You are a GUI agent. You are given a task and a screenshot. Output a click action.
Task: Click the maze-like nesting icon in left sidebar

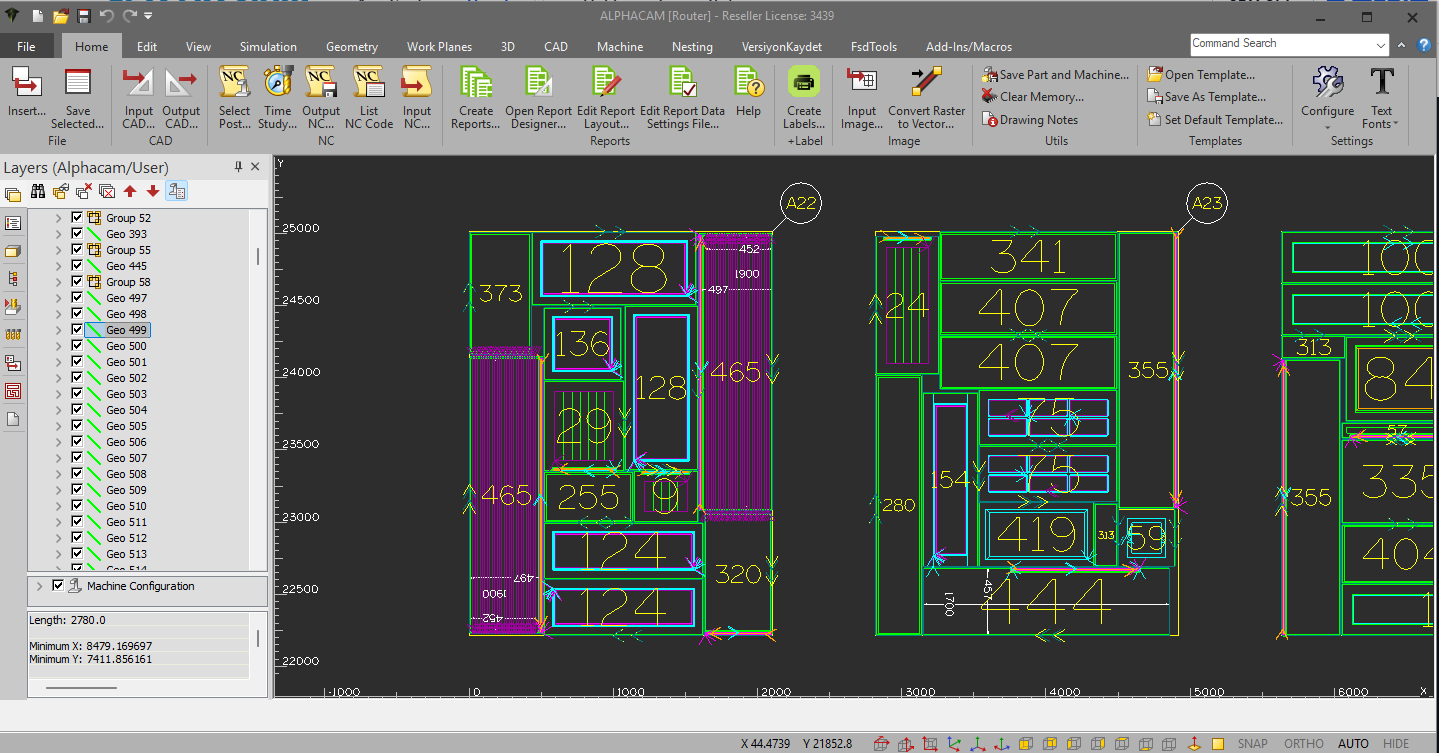point(13,391)
